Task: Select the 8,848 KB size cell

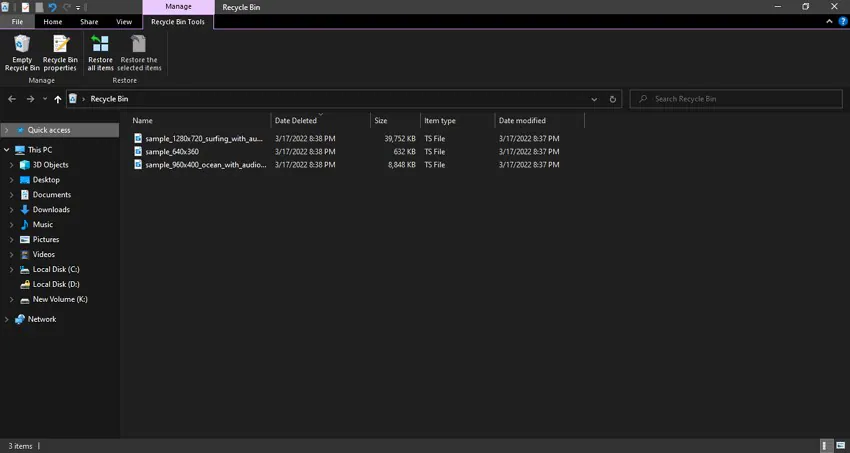Action: 402,165
